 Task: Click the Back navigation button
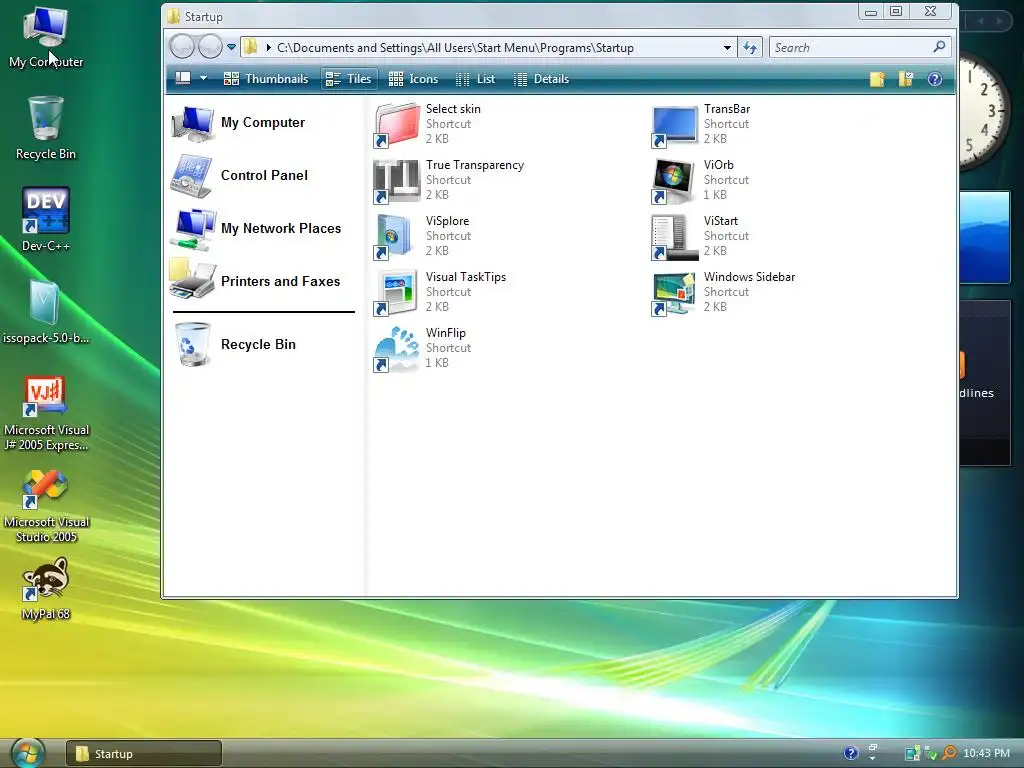click(x=182, y=47)
